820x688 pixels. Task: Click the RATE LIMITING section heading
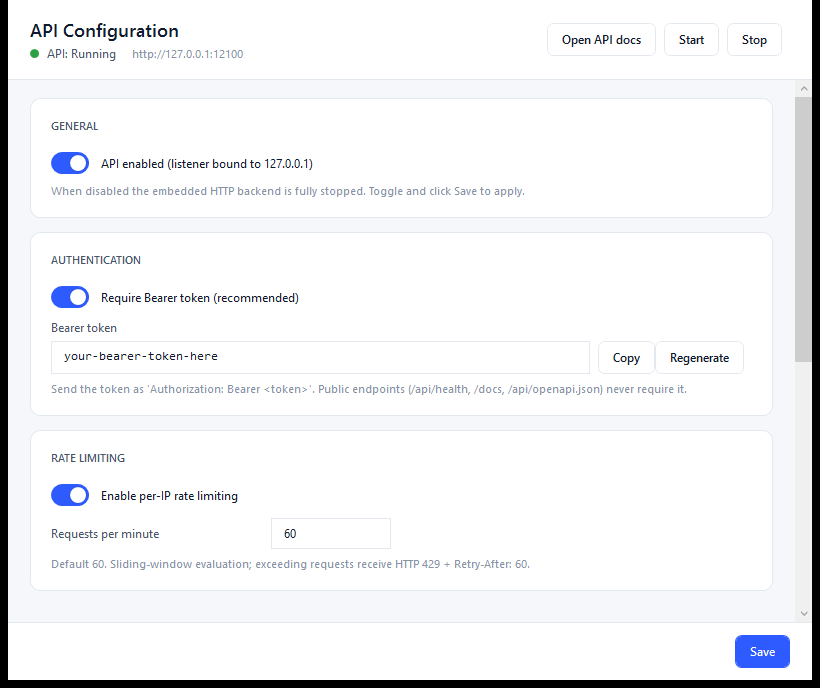pyautogui.click(x=88, y=458)
